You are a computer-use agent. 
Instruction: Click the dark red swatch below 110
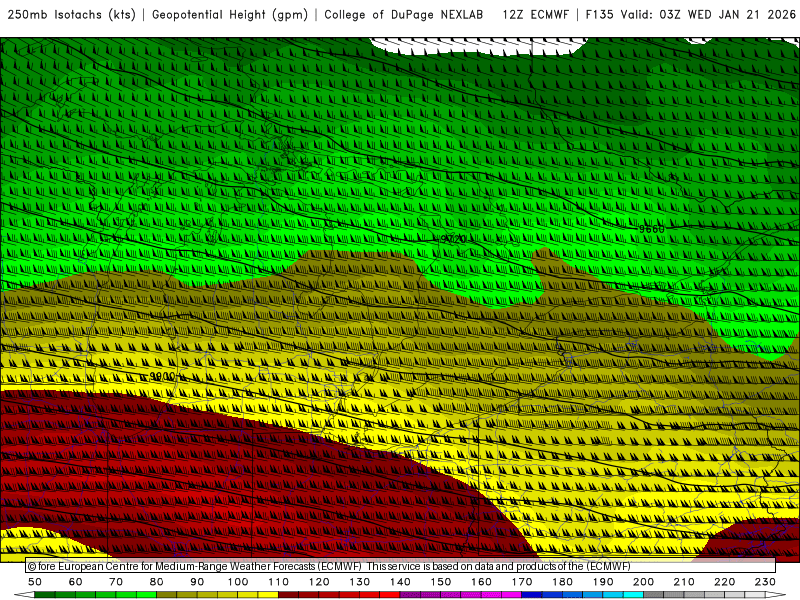click(289, 595)
